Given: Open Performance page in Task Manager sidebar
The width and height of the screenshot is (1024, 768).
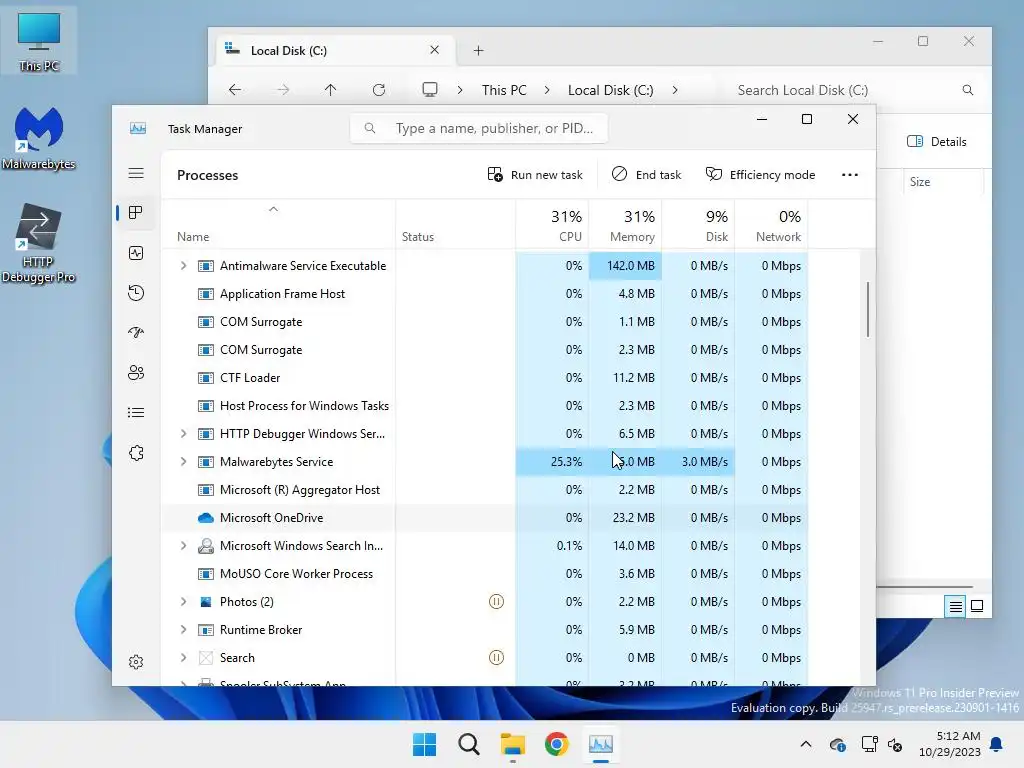Looking at the screenshot, I should pos(136,253).
